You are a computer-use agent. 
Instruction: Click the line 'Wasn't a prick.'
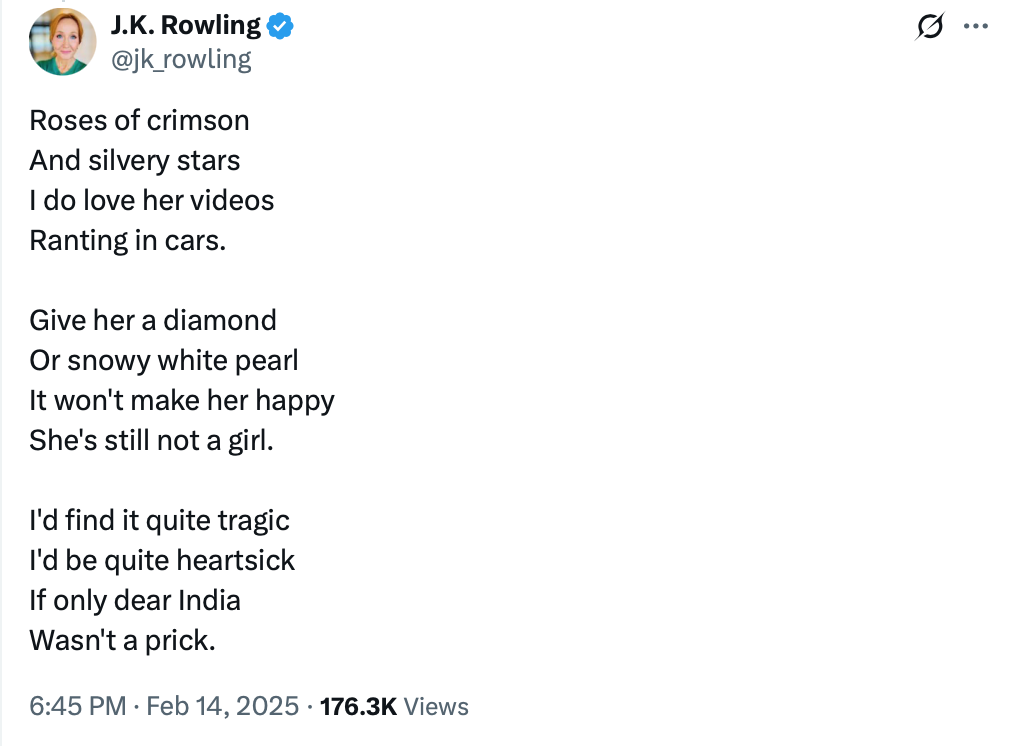pyautogui.click(x=123, y=640)
